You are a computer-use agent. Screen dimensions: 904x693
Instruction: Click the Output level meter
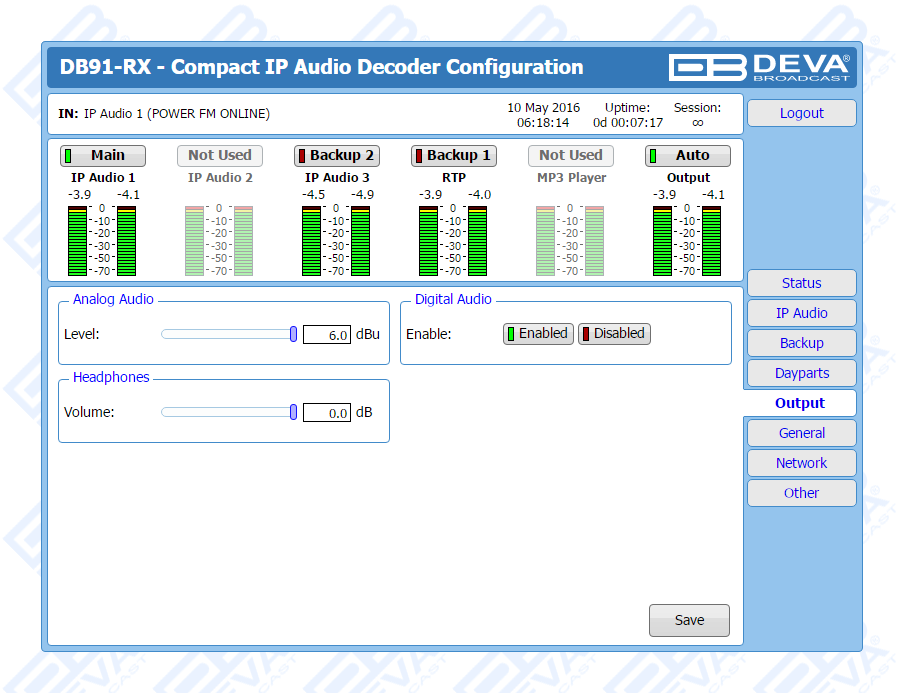688,241
